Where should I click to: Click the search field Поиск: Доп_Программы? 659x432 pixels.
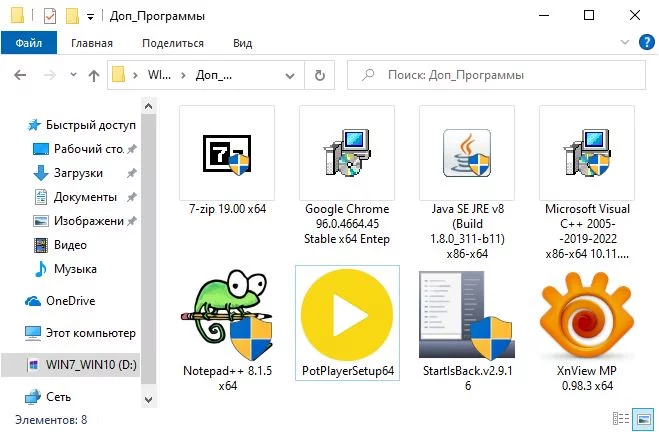(496, 75)
